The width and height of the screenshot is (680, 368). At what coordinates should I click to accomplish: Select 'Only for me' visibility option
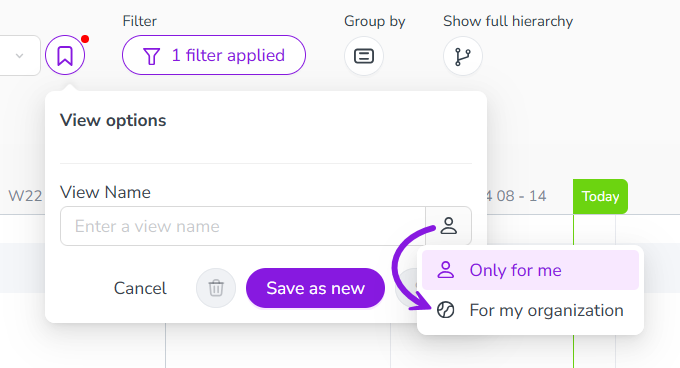pyautogui.click(x=530, y=270)
